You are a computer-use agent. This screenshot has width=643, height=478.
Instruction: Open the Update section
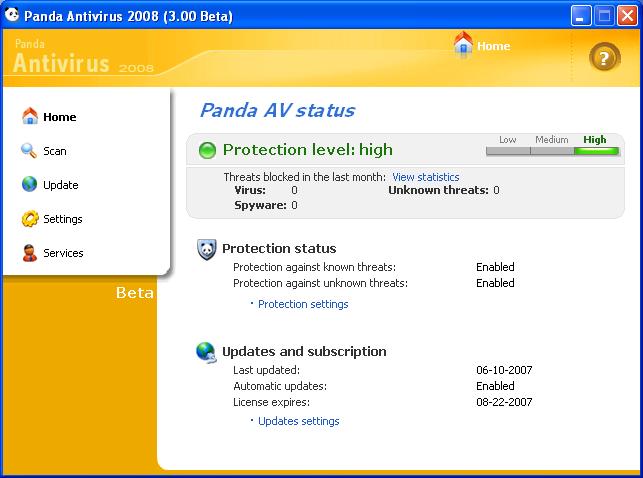tap(61, 185)
